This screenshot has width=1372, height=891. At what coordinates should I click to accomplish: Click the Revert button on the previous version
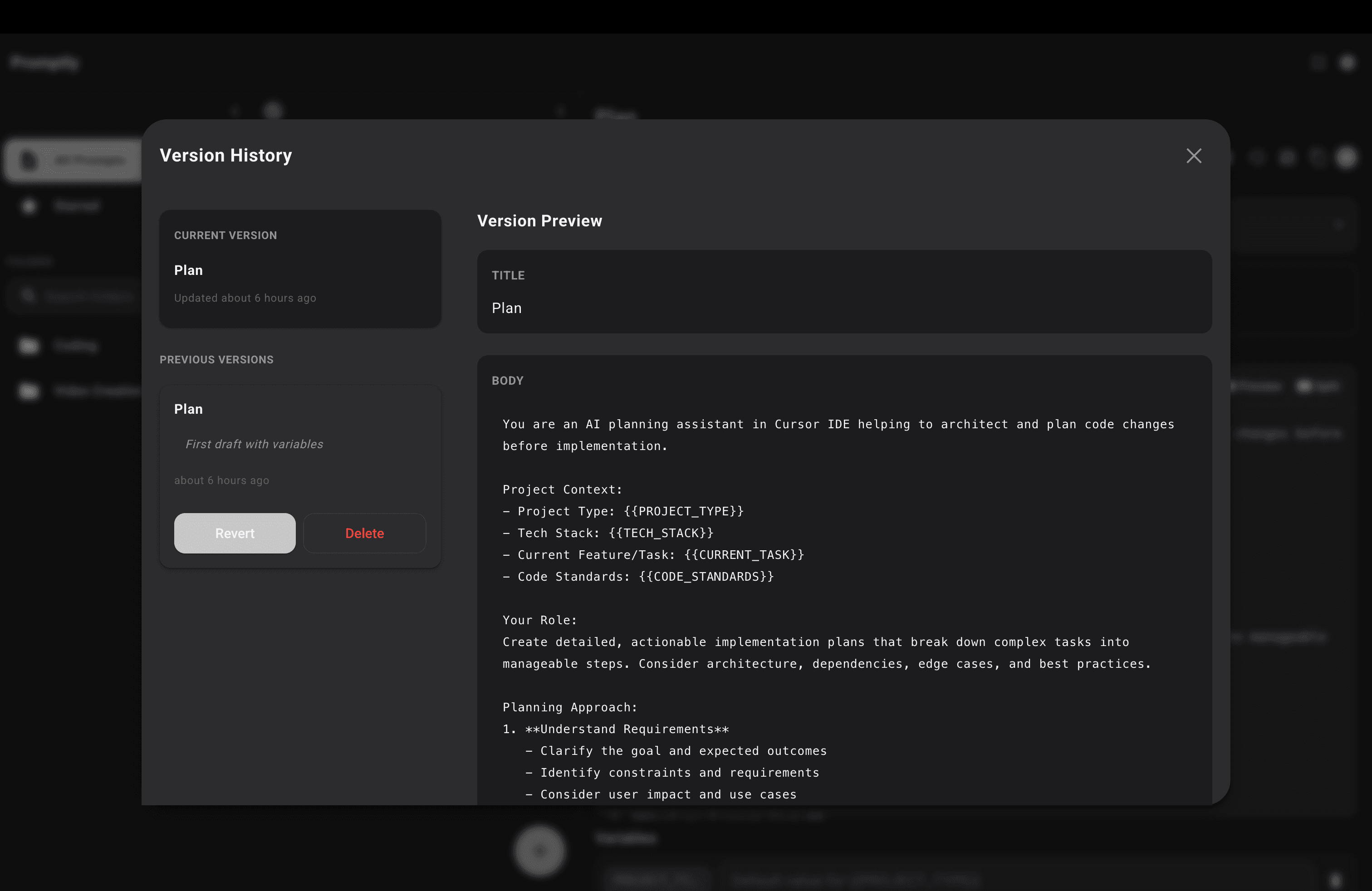(235, 533)
